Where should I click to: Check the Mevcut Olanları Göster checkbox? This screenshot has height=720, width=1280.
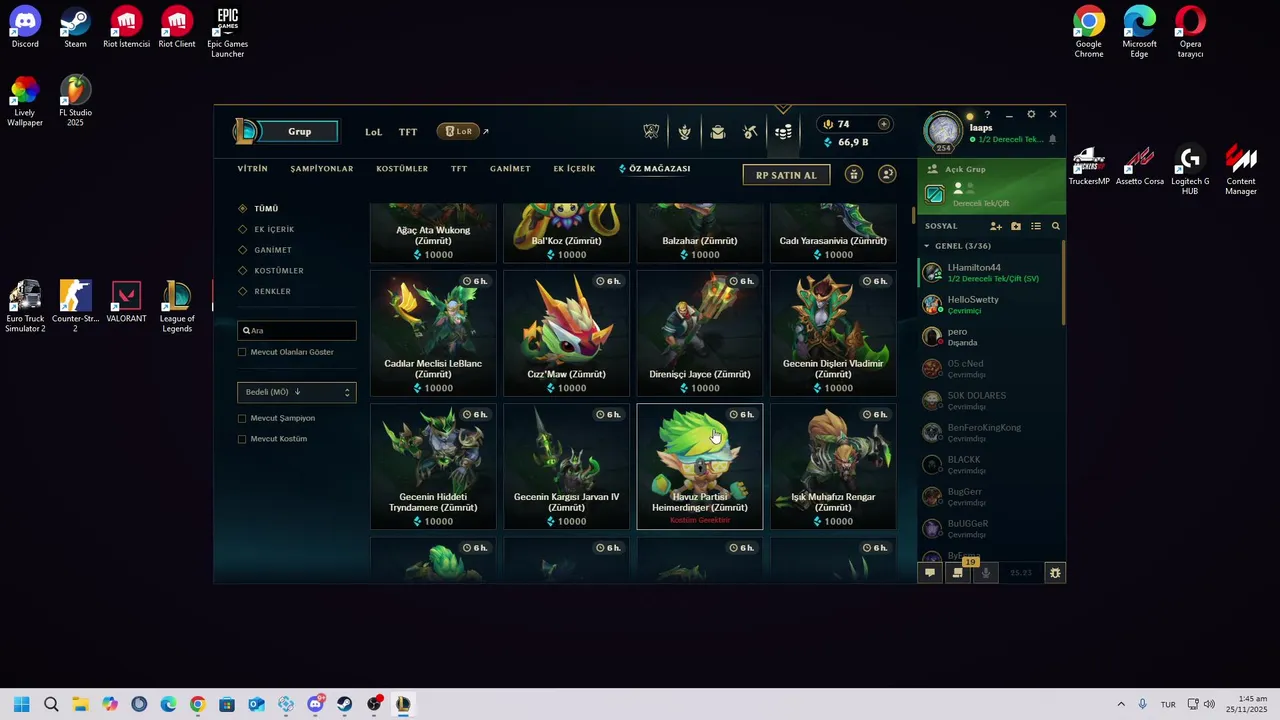pos(242,352)
